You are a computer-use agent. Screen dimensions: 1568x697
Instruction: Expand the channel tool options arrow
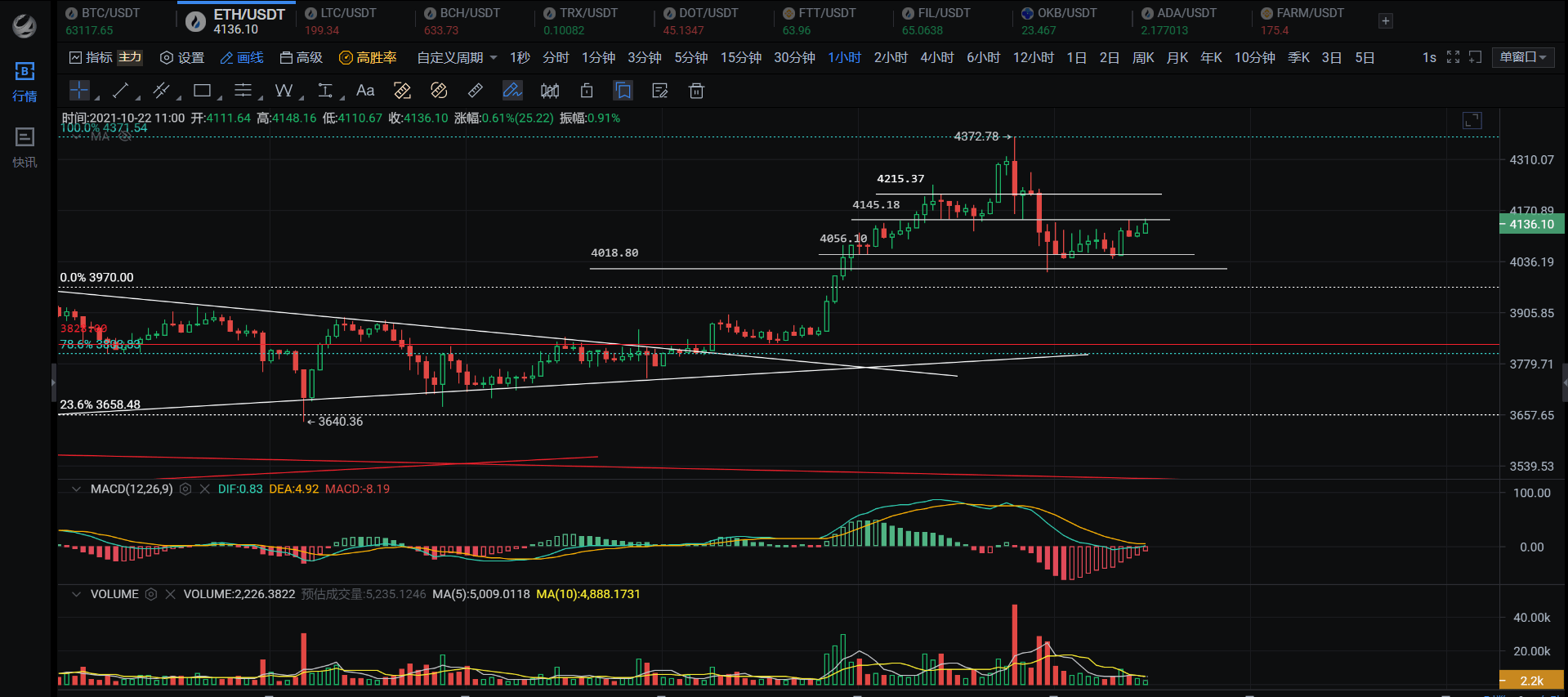click(x=178, y=97)
